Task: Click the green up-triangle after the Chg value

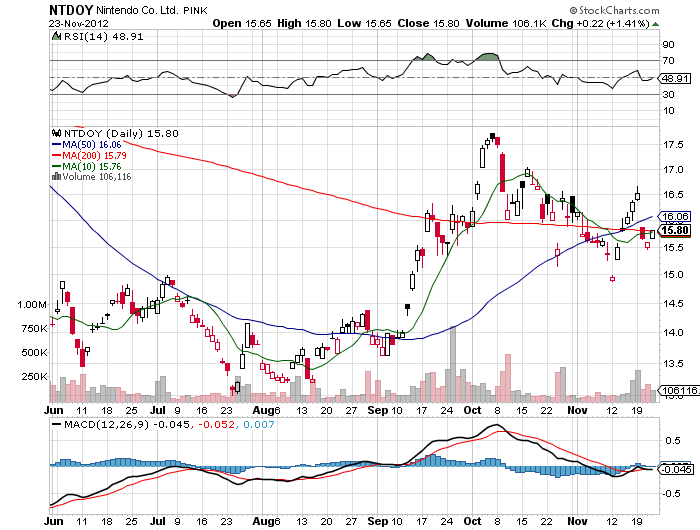Action: 655,24
